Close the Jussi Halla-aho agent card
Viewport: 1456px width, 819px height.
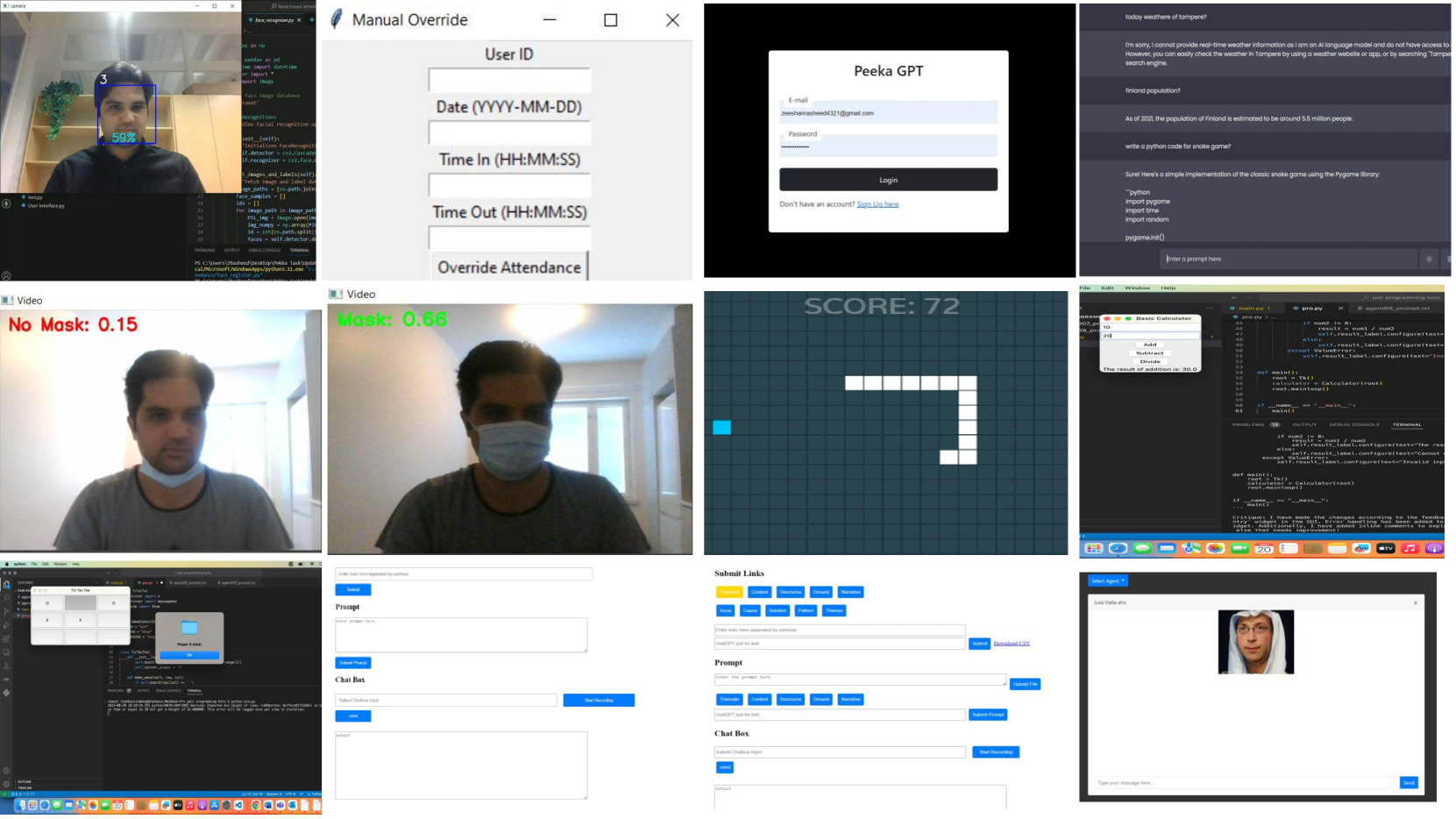coord(1415,603)
